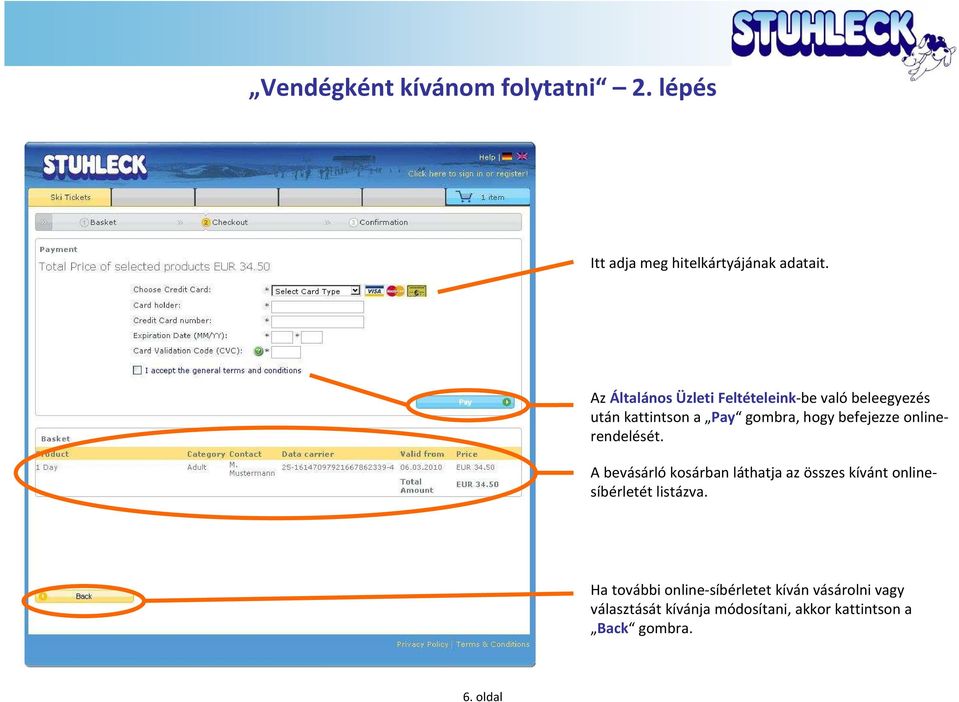Click the Category column header
The image size is (959, 702).
coord(206,454)
